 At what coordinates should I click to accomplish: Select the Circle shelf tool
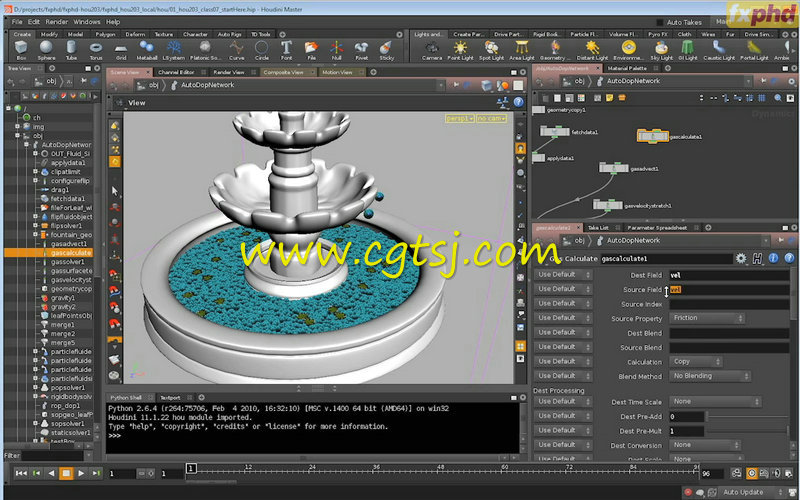coord(262,50)
